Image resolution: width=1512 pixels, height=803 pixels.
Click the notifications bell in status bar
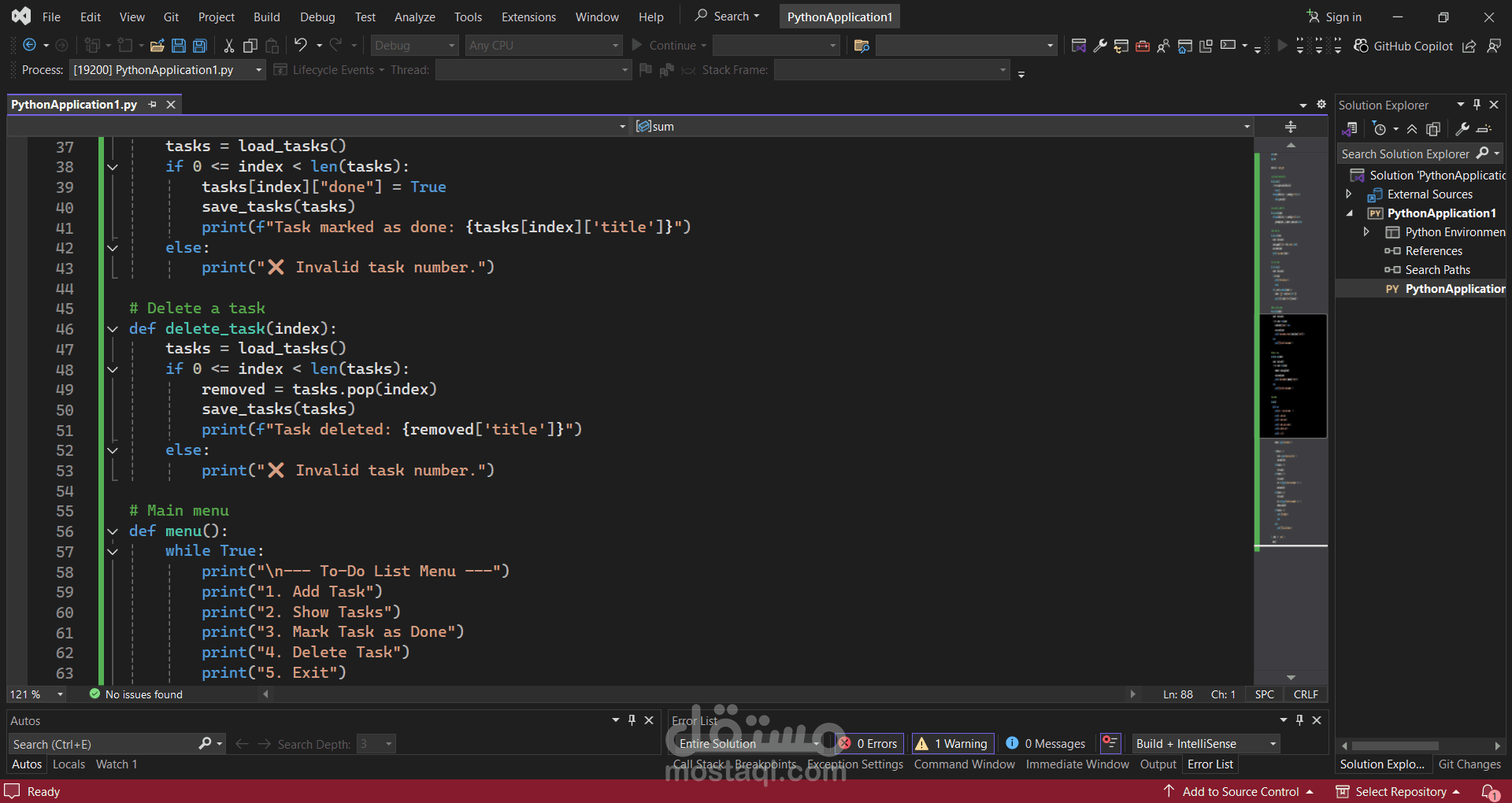click(1489, 791)
